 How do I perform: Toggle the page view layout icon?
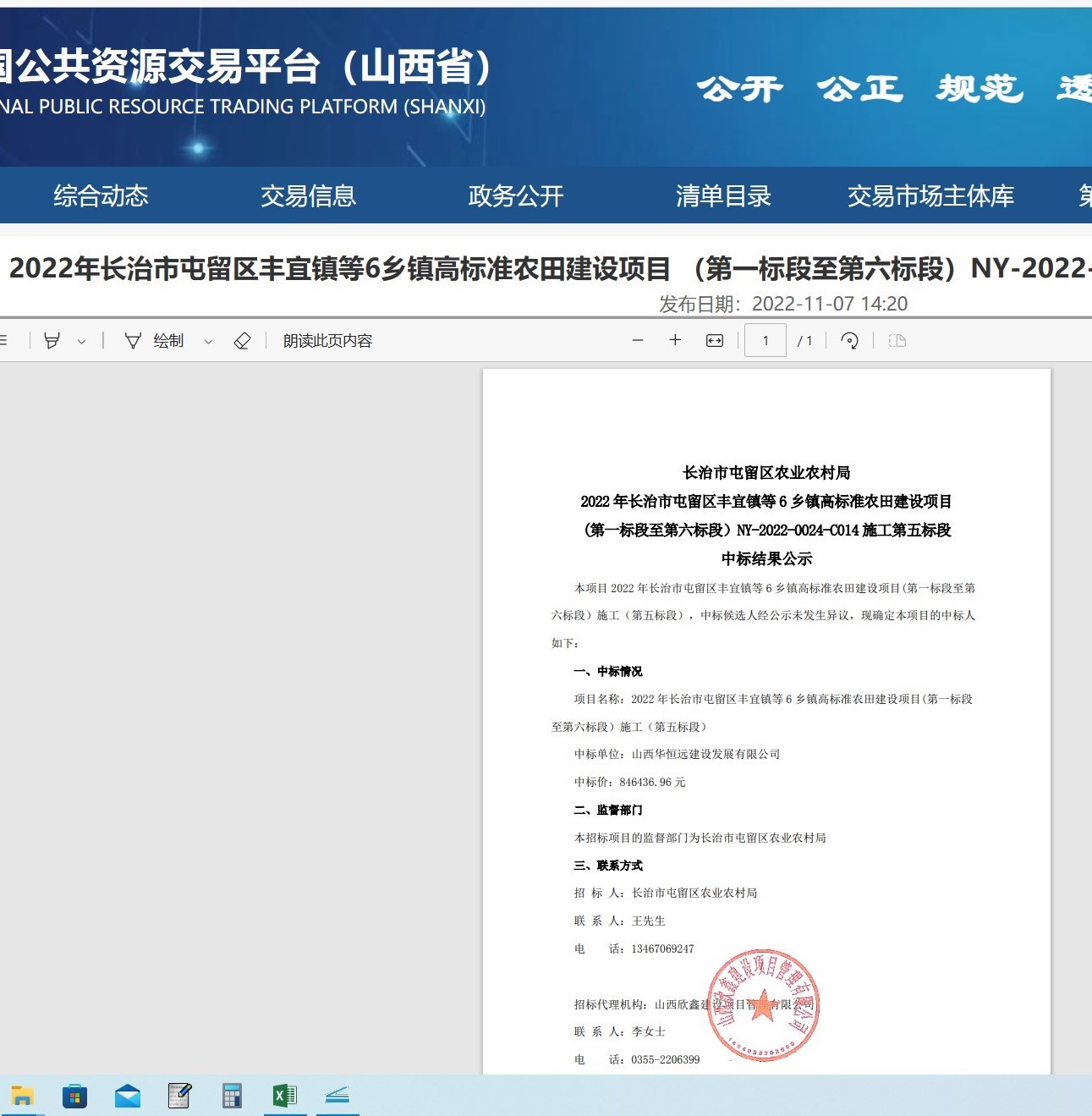tap(897, 341)
